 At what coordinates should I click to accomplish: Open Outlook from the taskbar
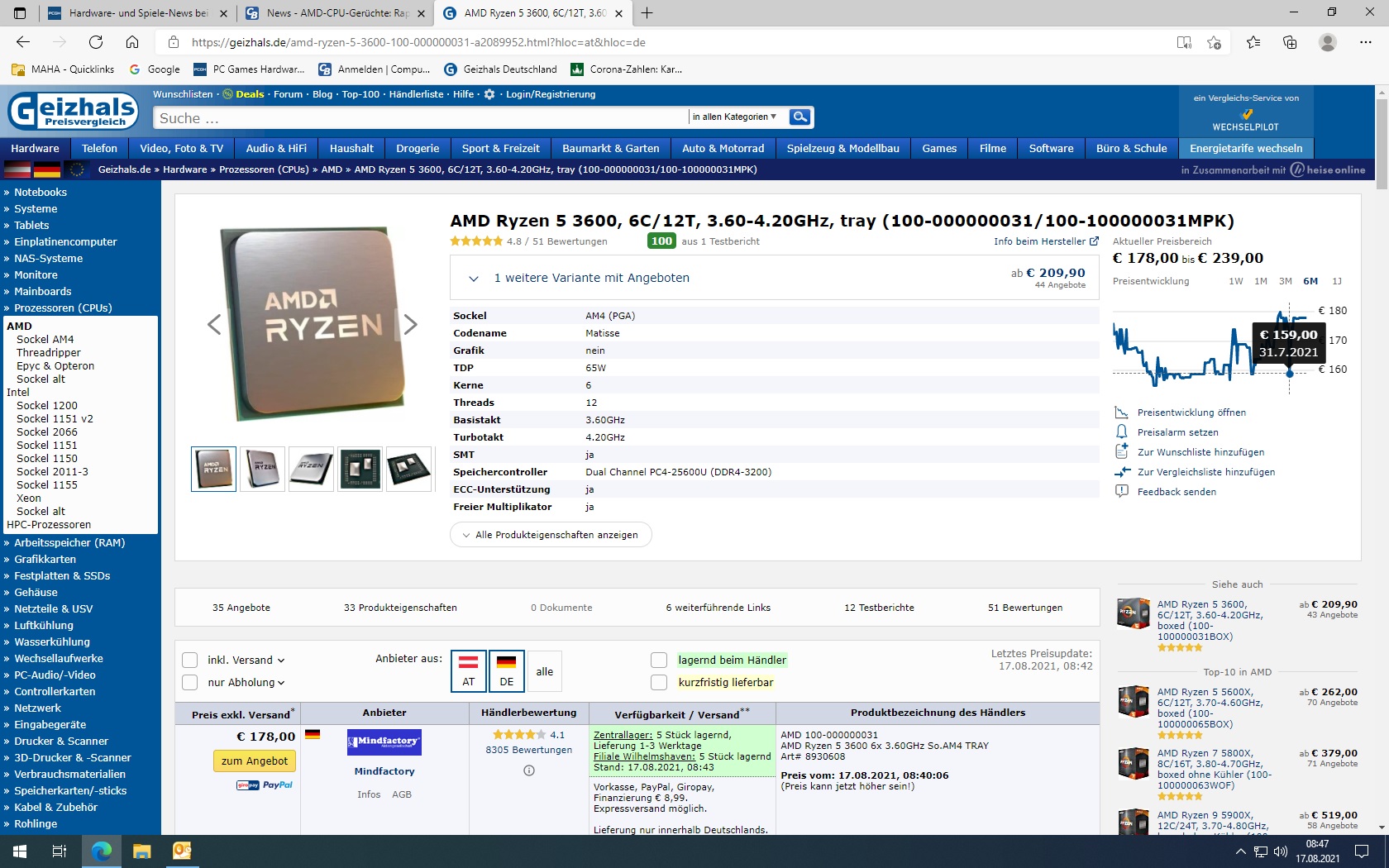182,851
